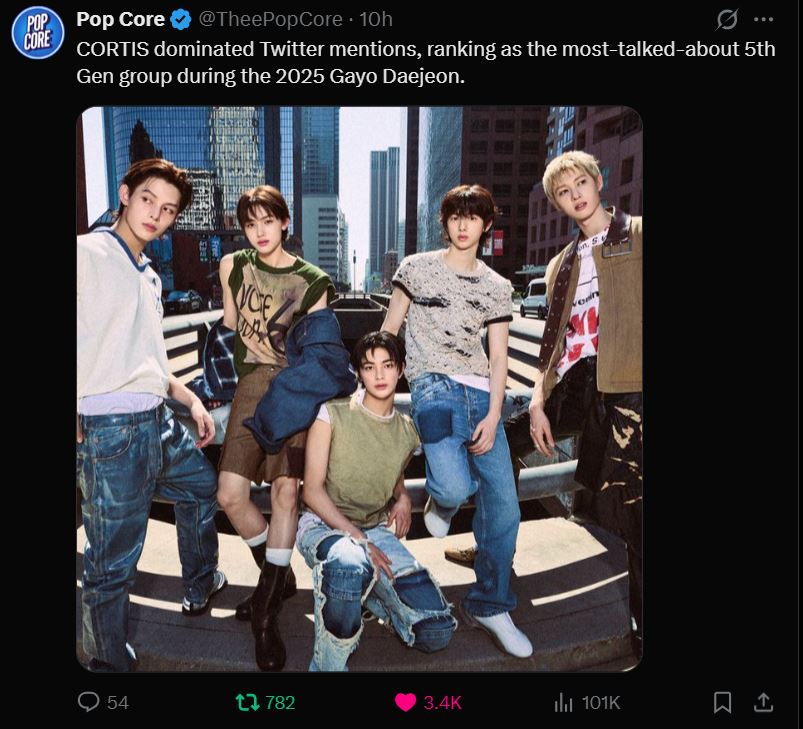The width and height of the screenshot is (803, 729).
Task: Click the reply speech bubble icon
Action: [x=89, y=702]
